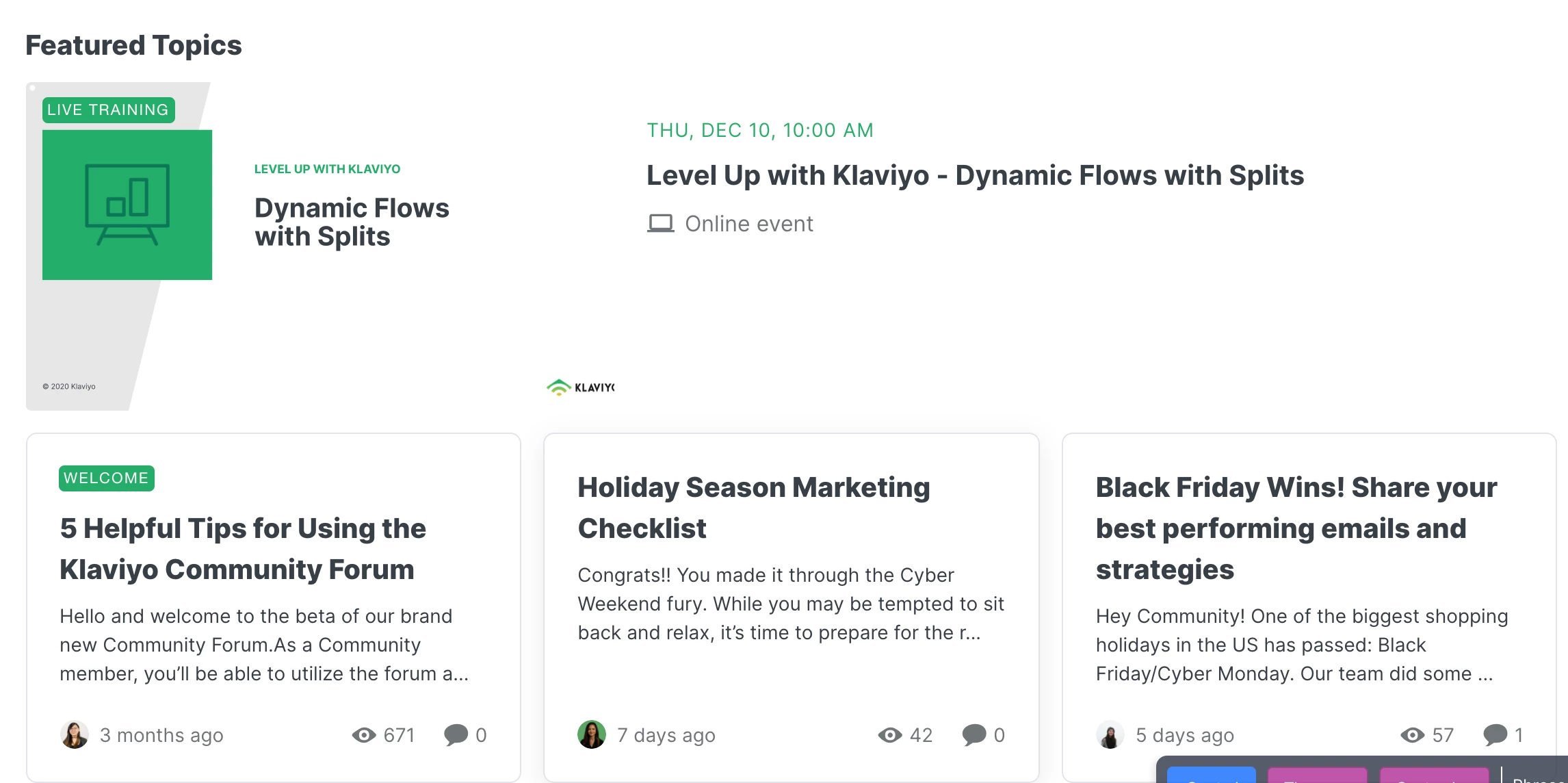Click the WELCOME tag on the first card

(x=106, y=478)
